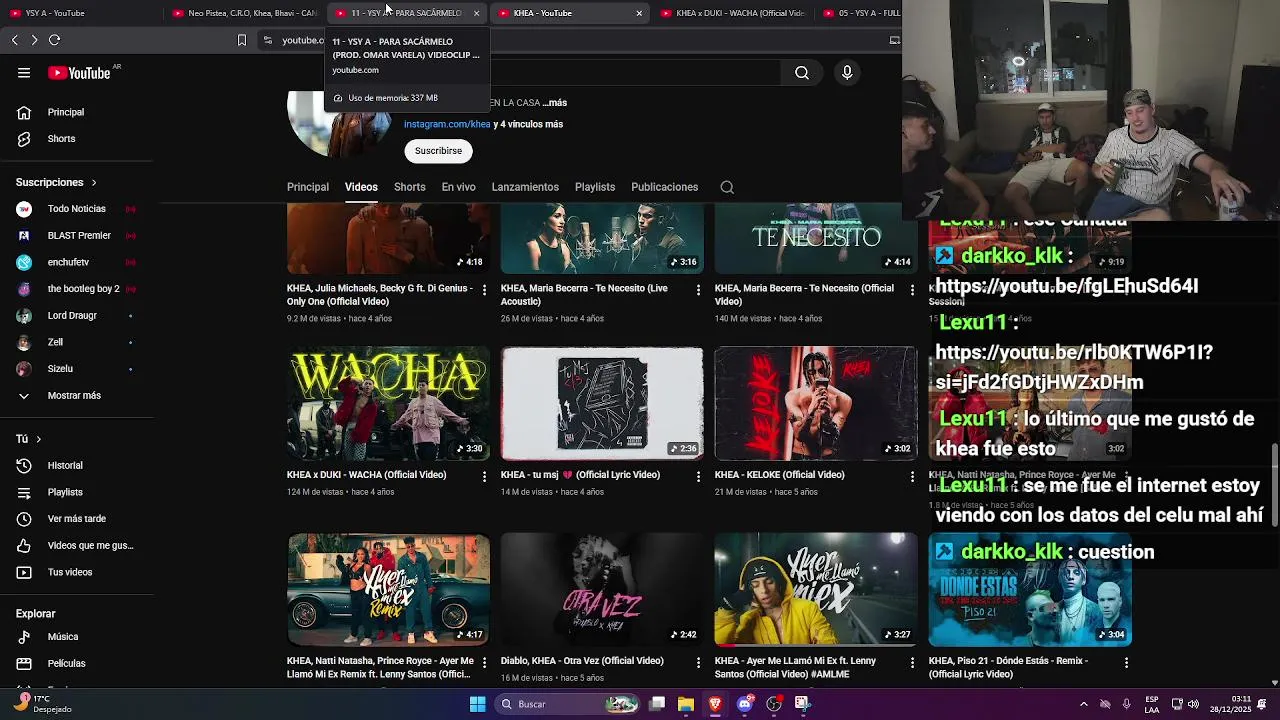Expand the Tú section
This screenshot has width=1280, height=720.
pos(29,439)
